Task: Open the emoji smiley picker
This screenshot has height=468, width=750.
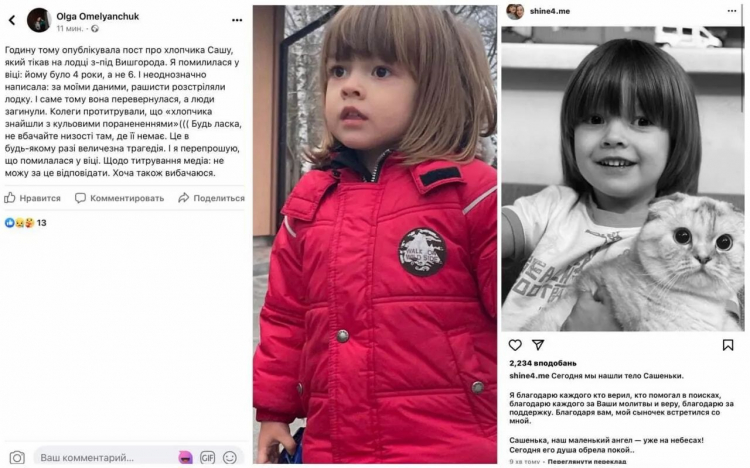Action: click(230, 457)
